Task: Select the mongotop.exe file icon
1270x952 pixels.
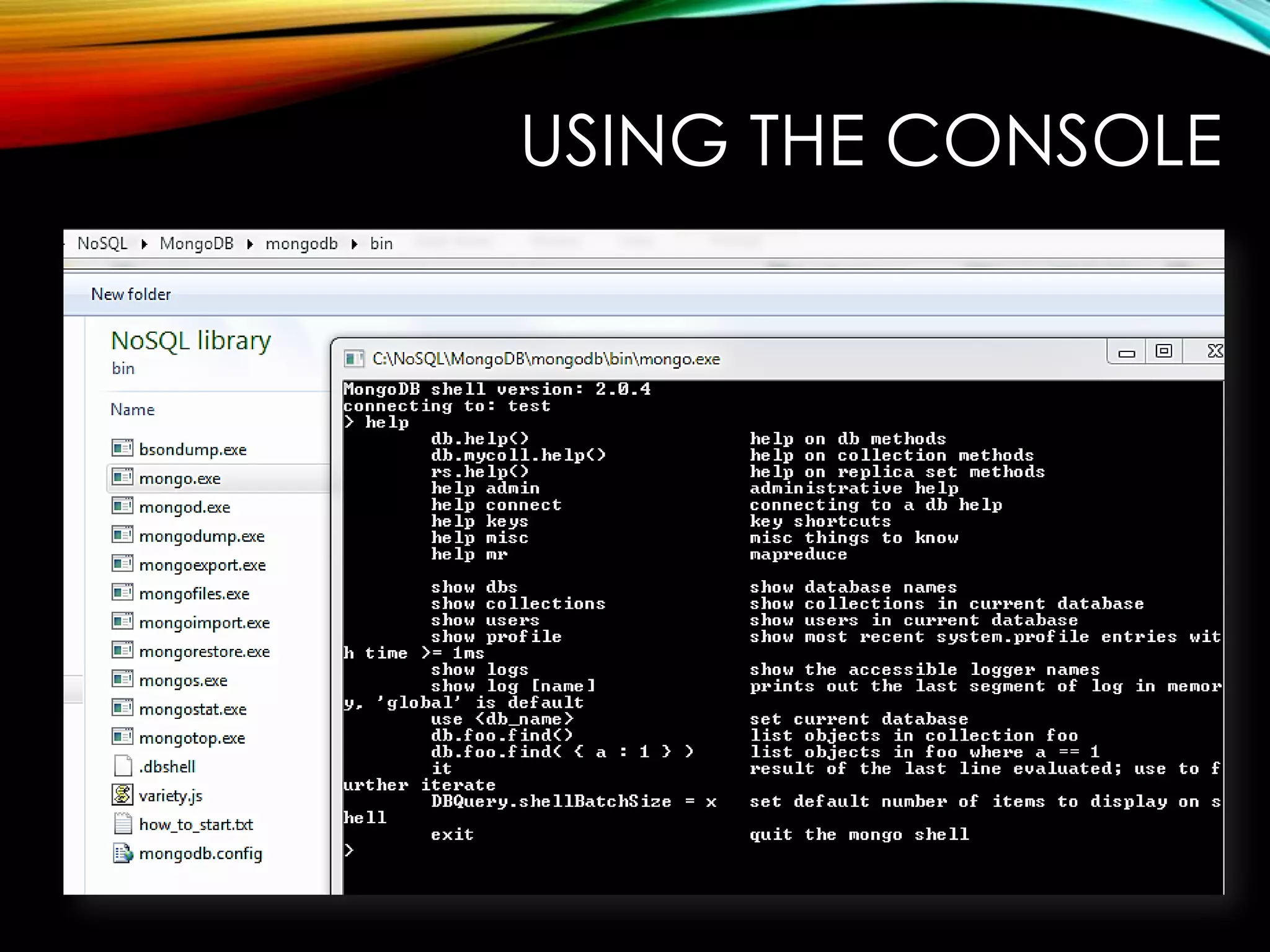Action: pyautogui.click(x=122, y=737)
